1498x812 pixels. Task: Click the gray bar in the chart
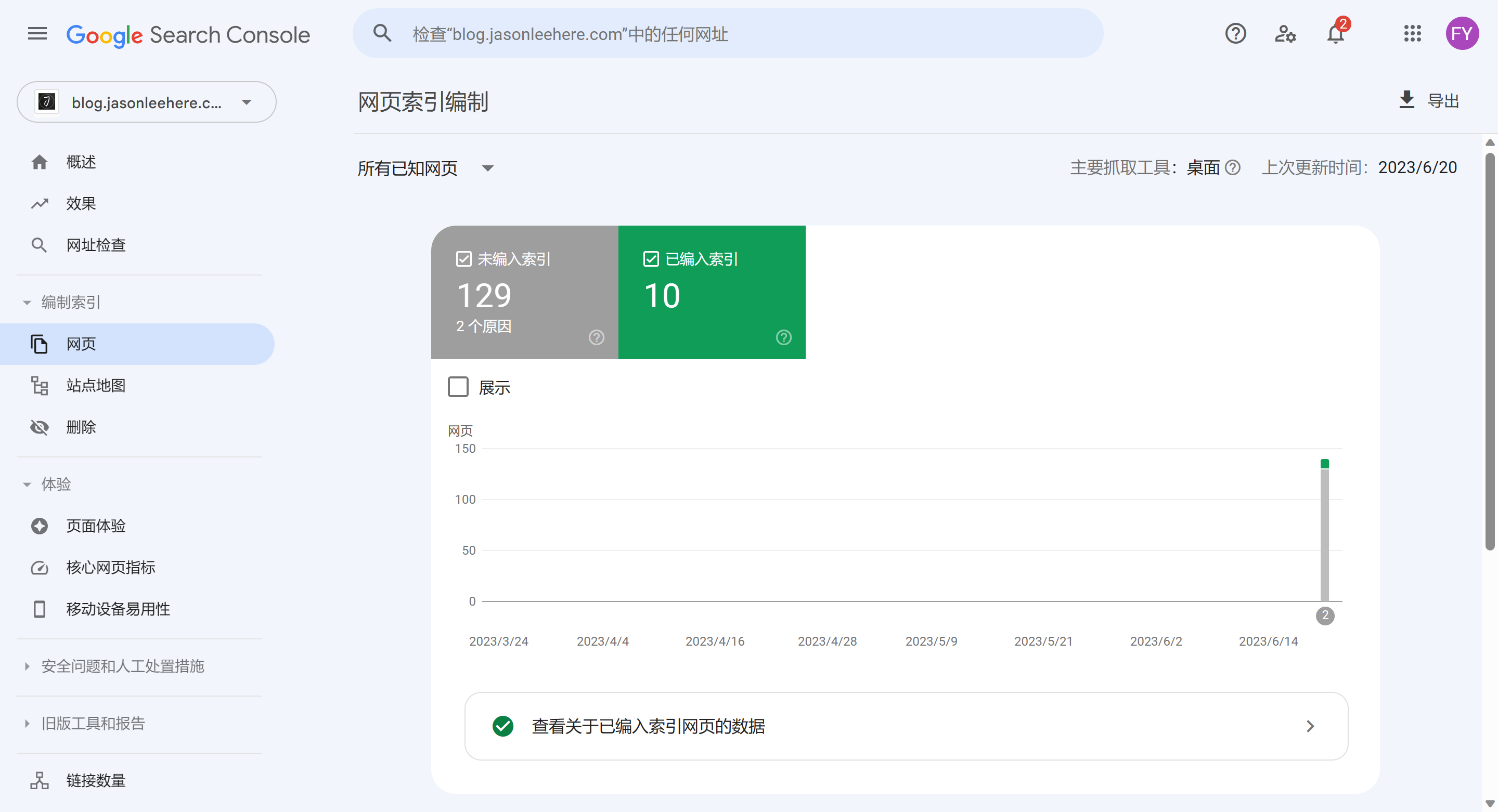coord(1325,535)
